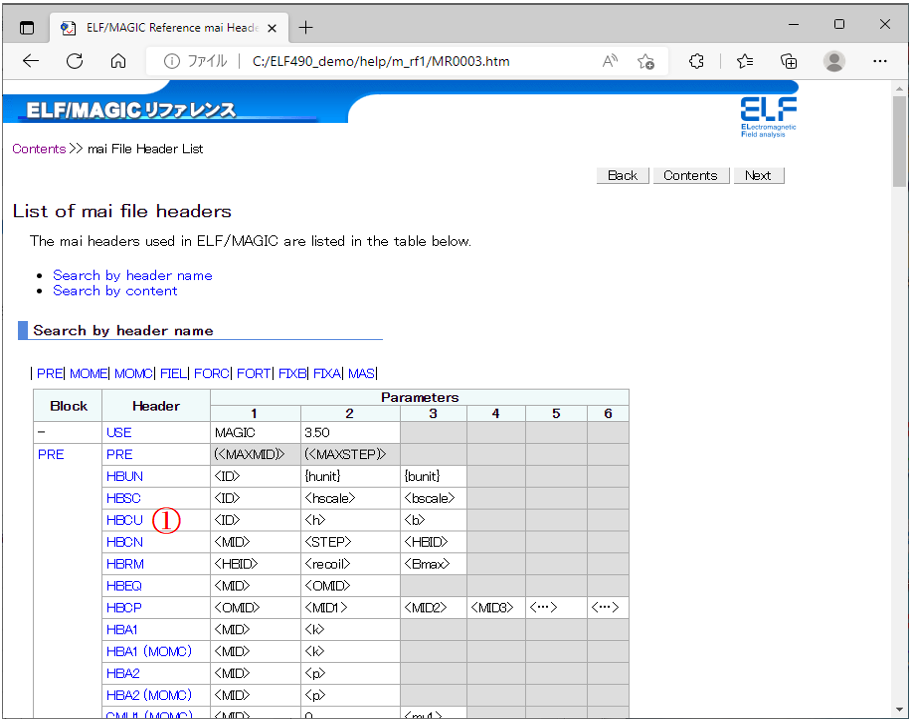Open the HBCN header link

tap(124, 542)
